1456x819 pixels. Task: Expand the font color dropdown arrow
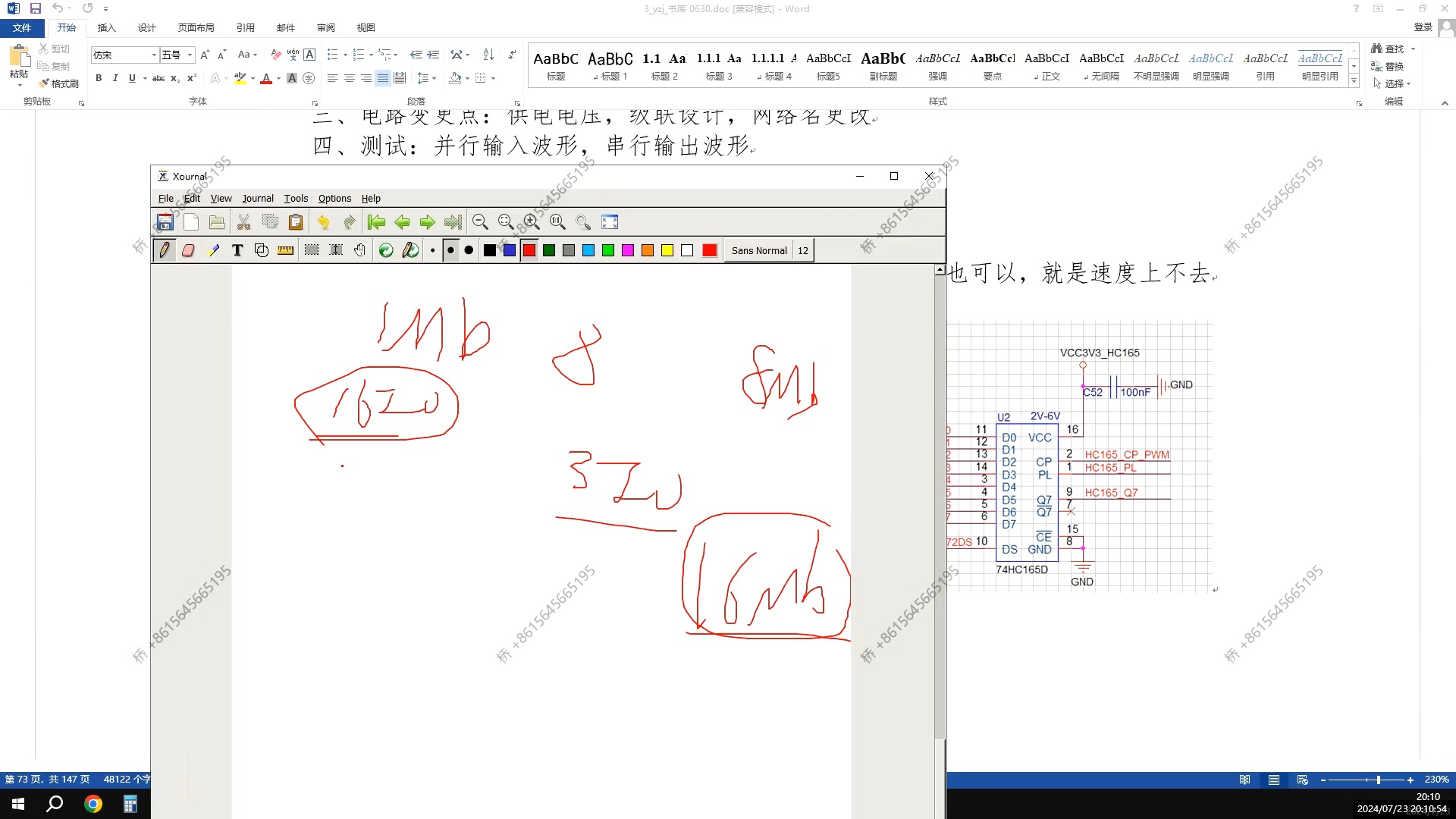[278, 78]
